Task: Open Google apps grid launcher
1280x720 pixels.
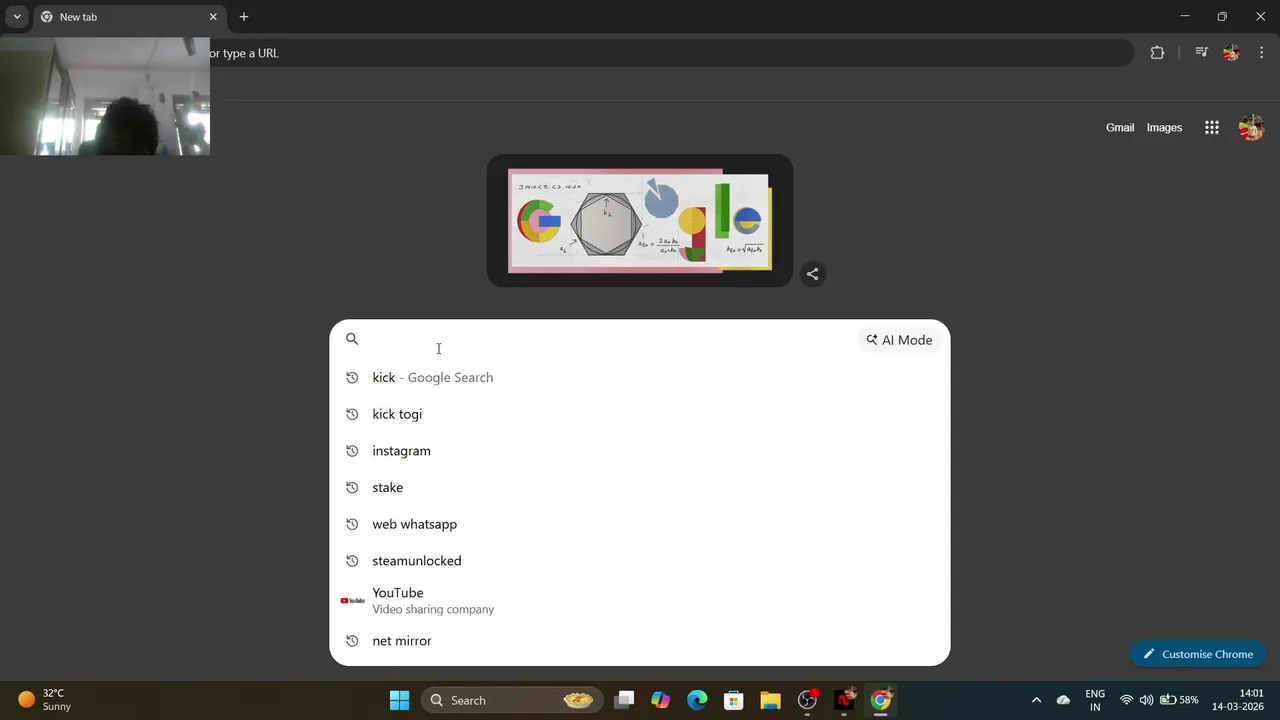Action: pyautogui.click(x=1212, y=128)
